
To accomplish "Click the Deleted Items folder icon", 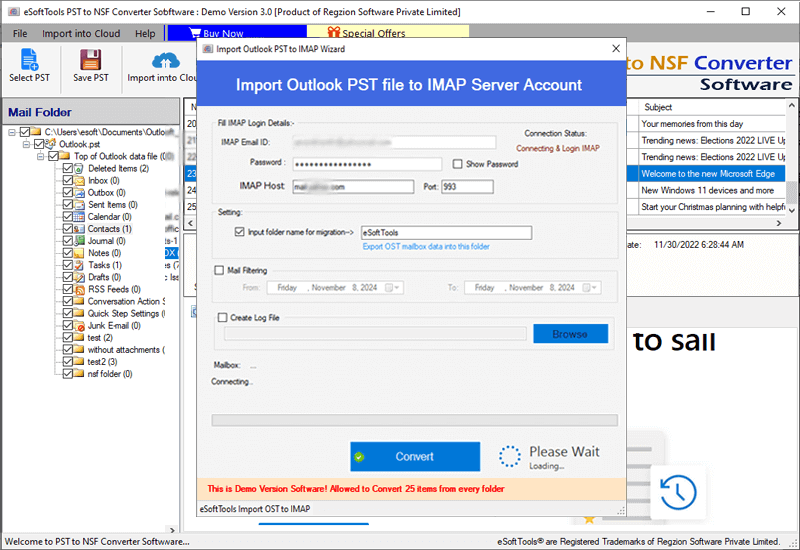I will coord(79,168).
